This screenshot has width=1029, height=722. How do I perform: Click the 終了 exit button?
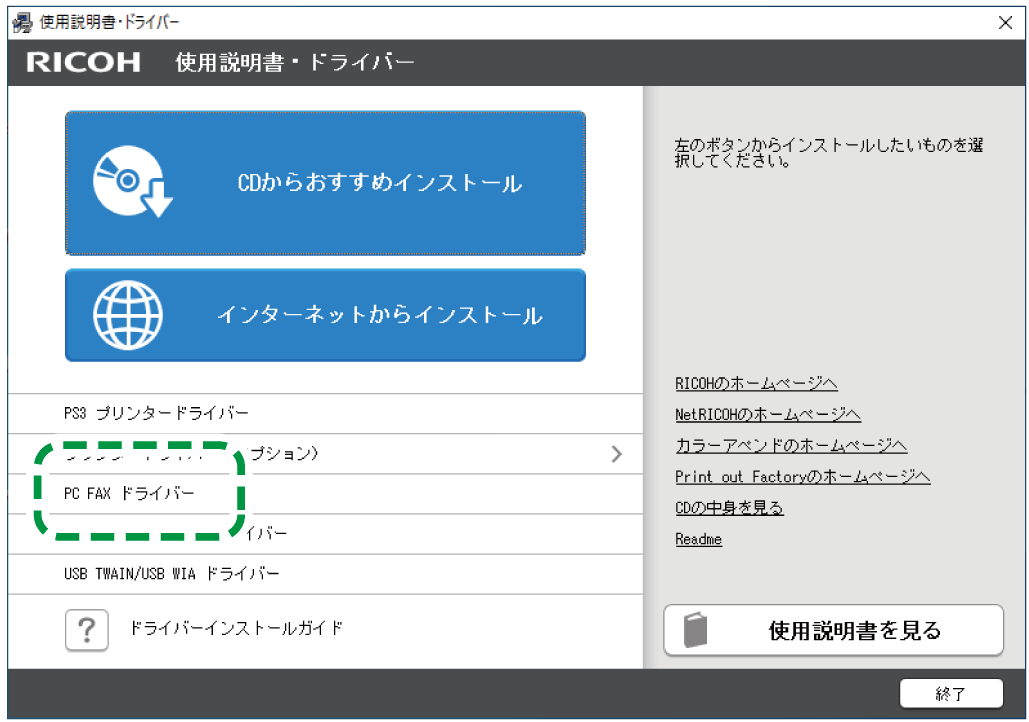(x=953, y=694)
